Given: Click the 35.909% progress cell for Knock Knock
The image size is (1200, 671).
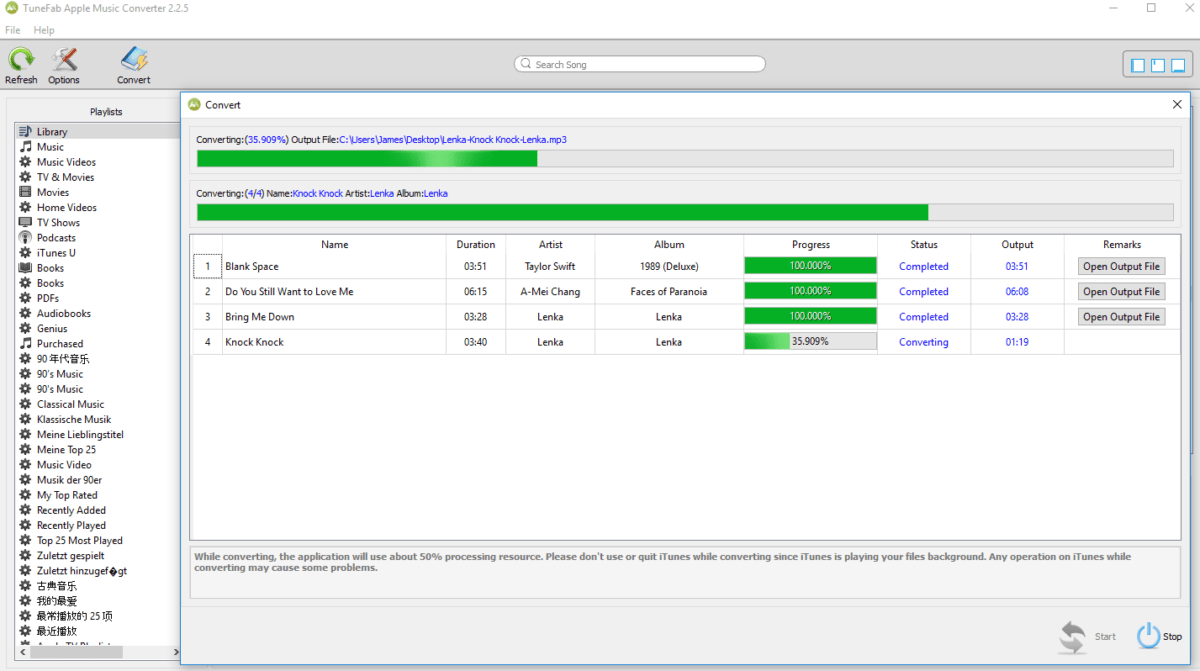Looking at the screenshot, I should (x=810, y=341).
